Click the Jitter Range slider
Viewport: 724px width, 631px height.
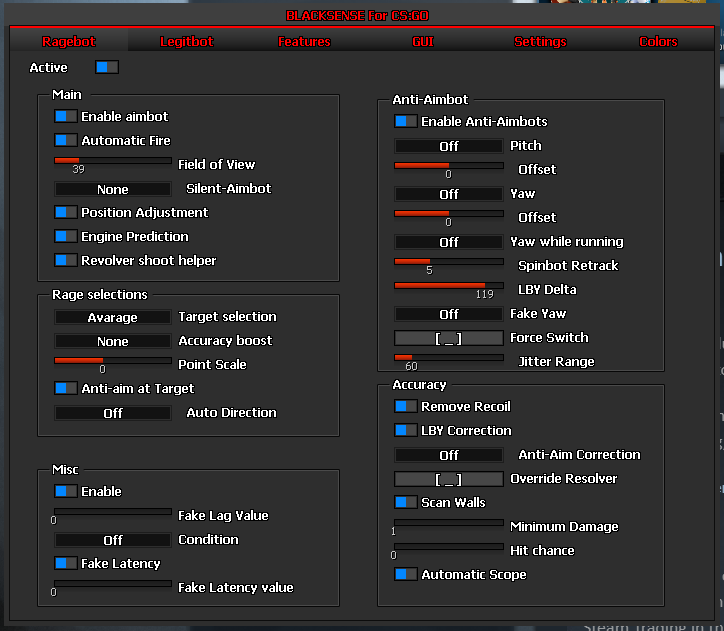click(449, 357)
